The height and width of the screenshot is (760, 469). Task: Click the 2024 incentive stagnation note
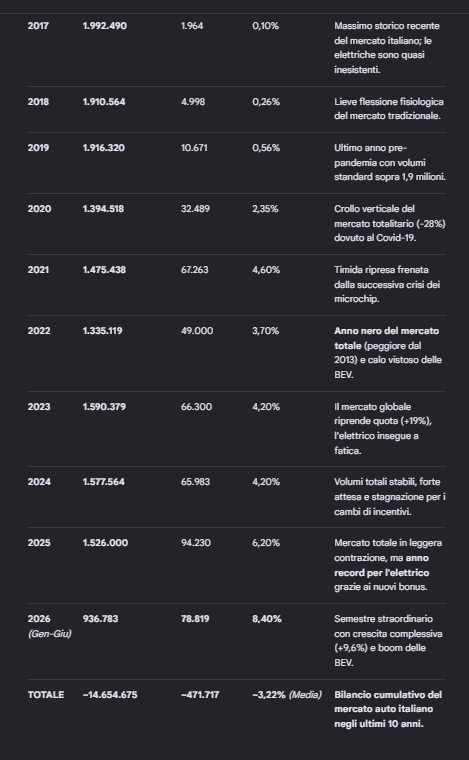pos(390,497)
